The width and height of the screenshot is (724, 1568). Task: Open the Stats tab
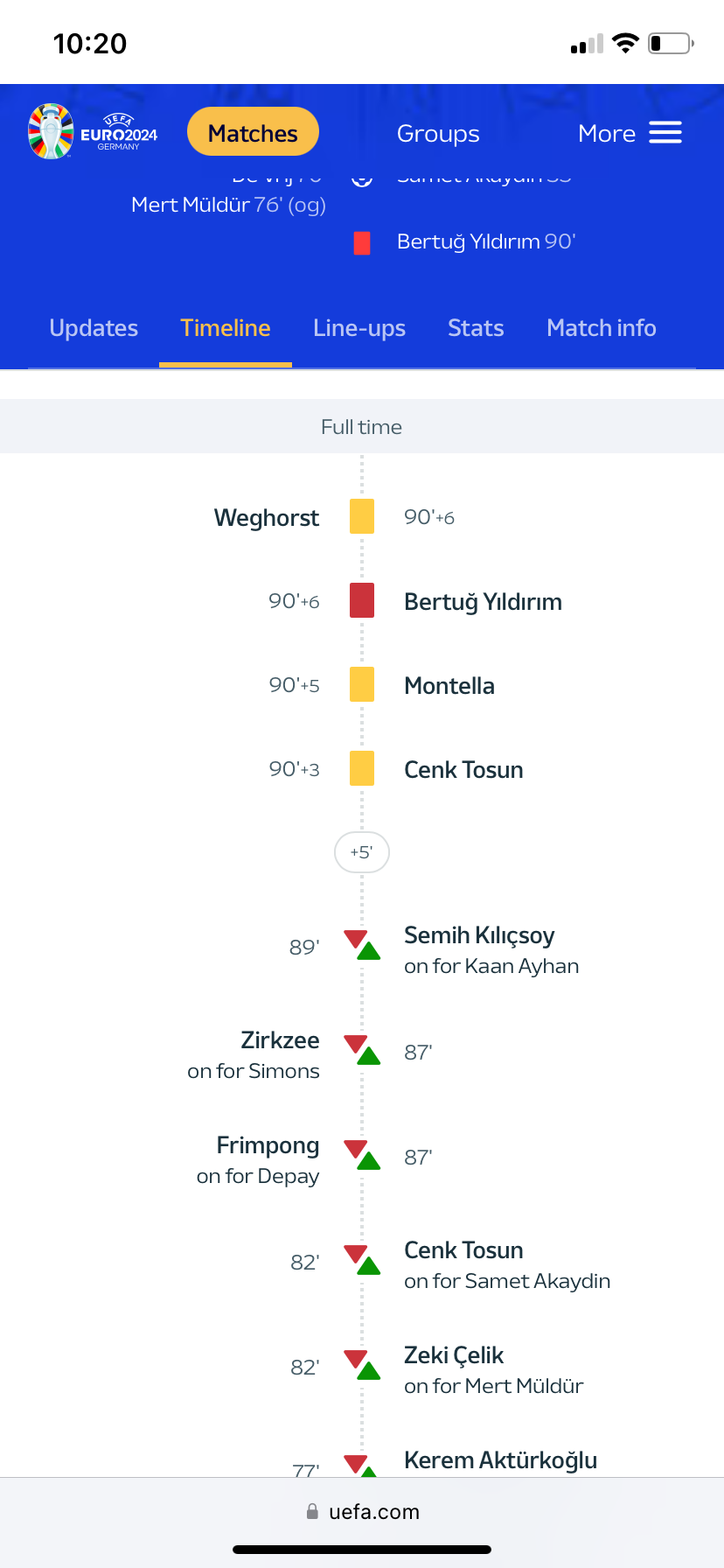(x=476, y=328)
